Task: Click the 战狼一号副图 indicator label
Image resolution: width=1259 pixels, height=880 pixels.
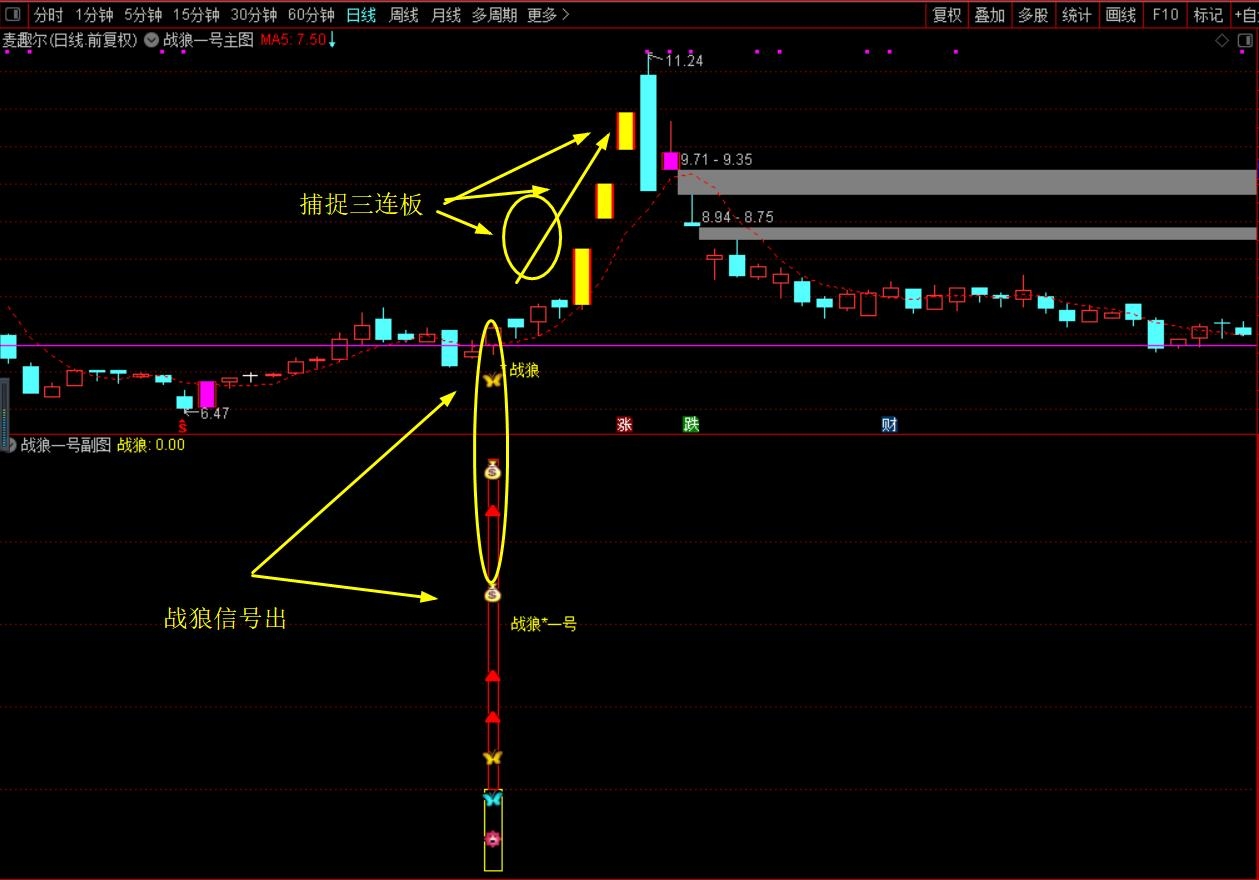Action: (66, 445)
